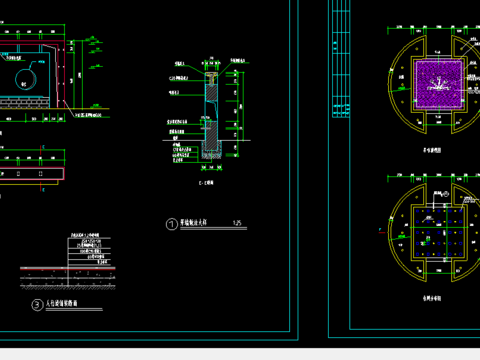Click the blue dot grid in the pool plan
Viewport: 480px width, 360px height.
439,232
